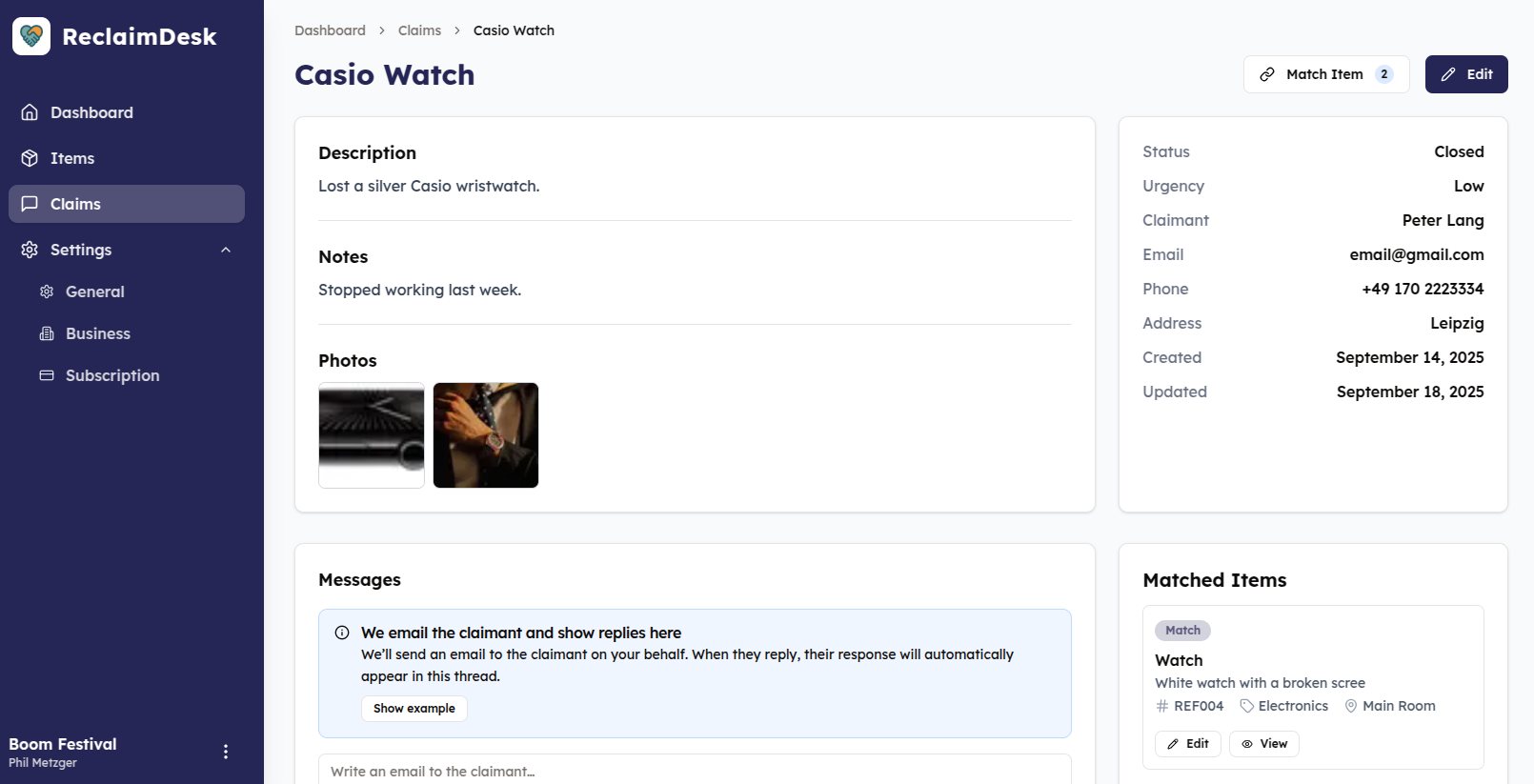Click the link icon on Match Item

[1267, 74]
